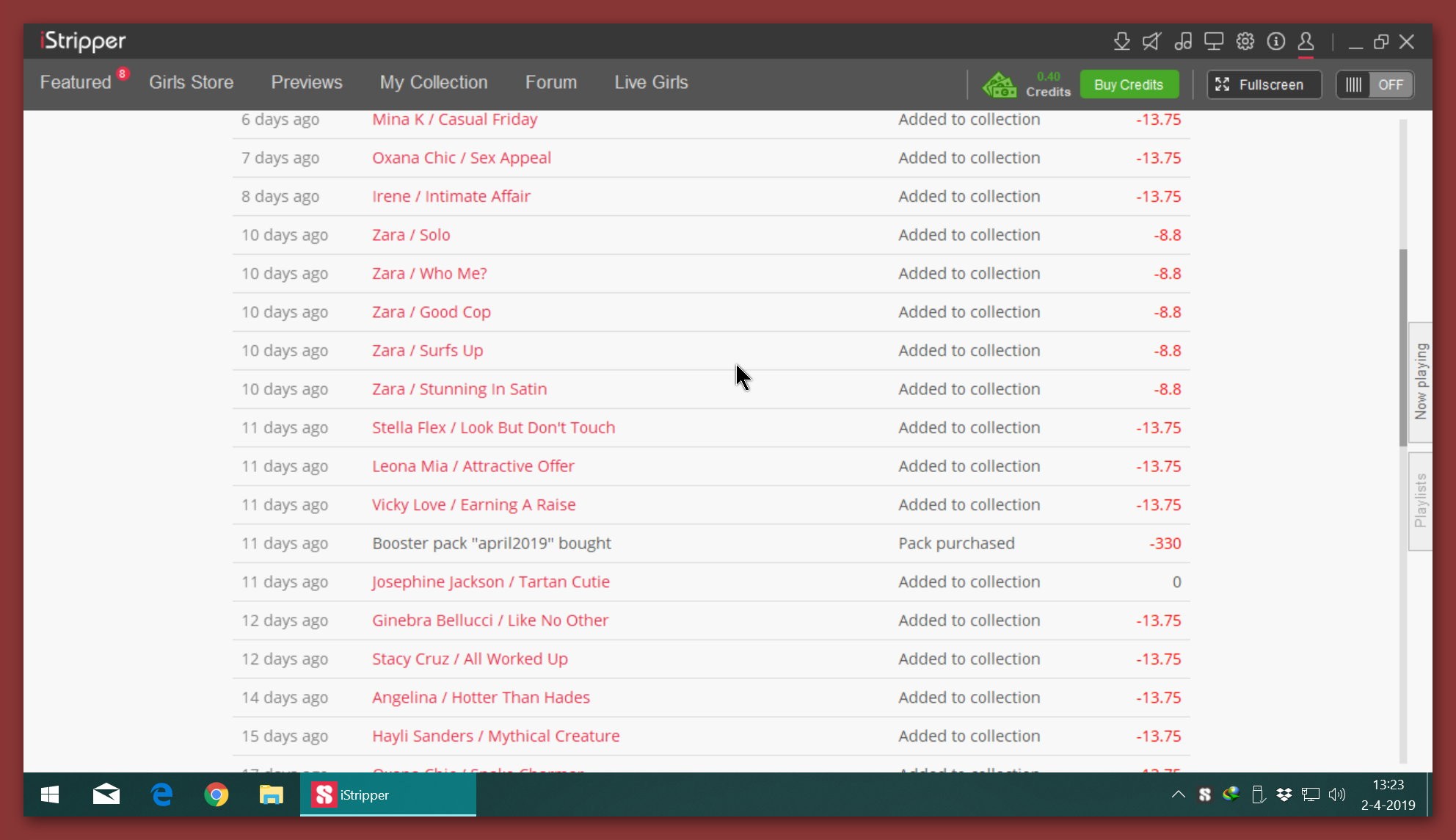Click the desktop monitor icon

[1214, 41]
